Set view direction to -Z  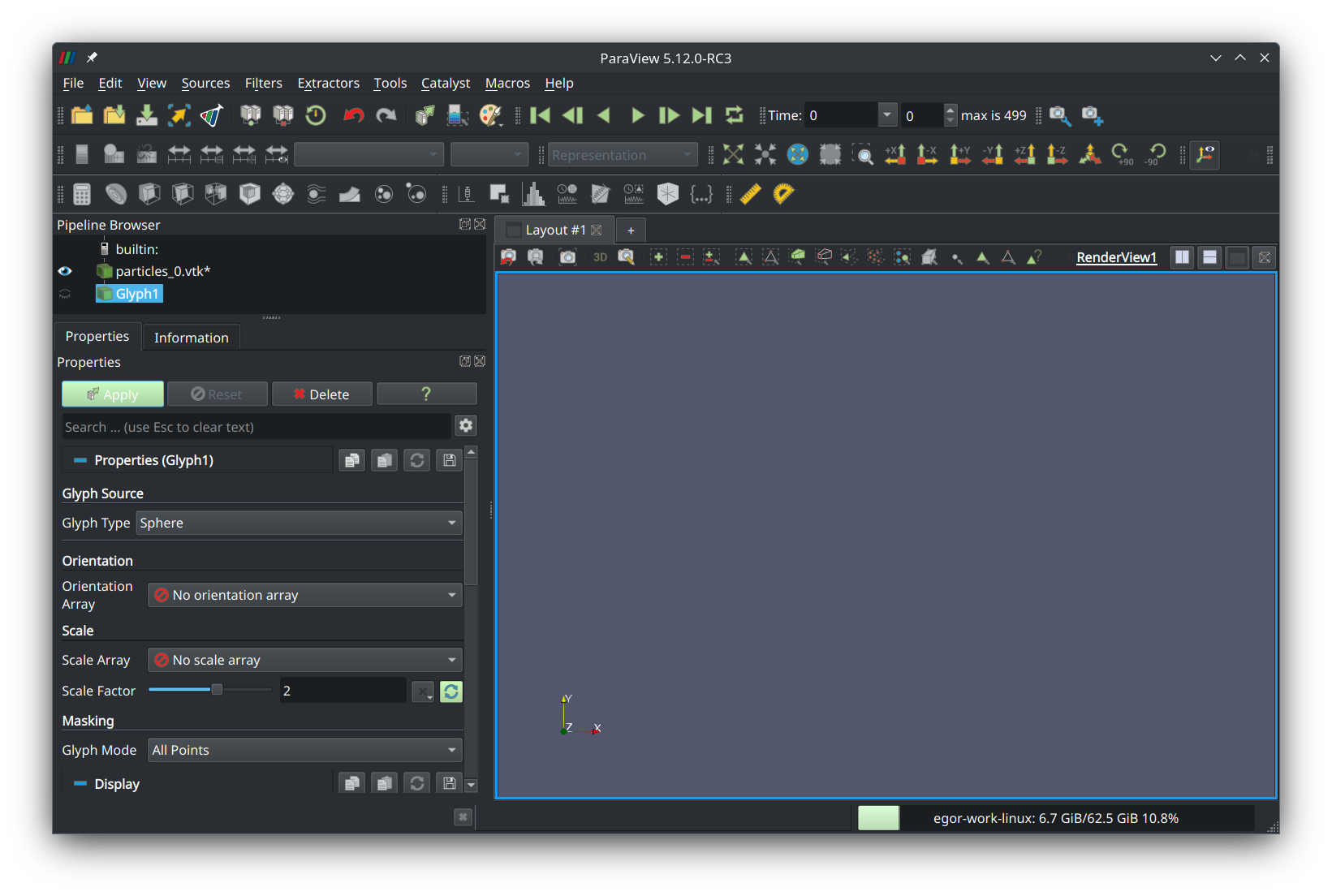(1057, 154)
